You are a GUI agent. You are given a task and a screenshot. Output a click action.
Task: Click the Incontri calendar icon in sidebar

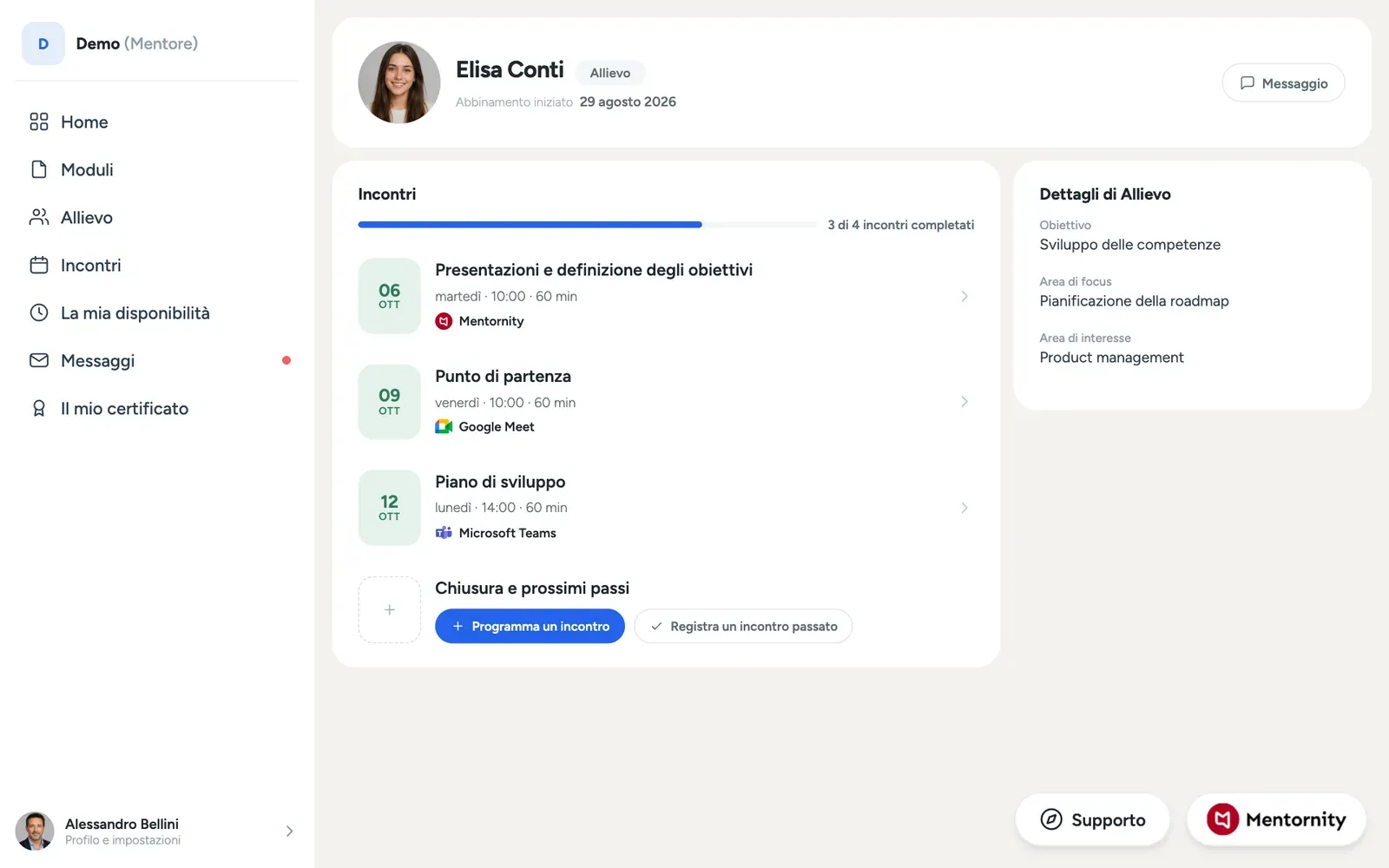pyautogui.click(x=39, y=265)
